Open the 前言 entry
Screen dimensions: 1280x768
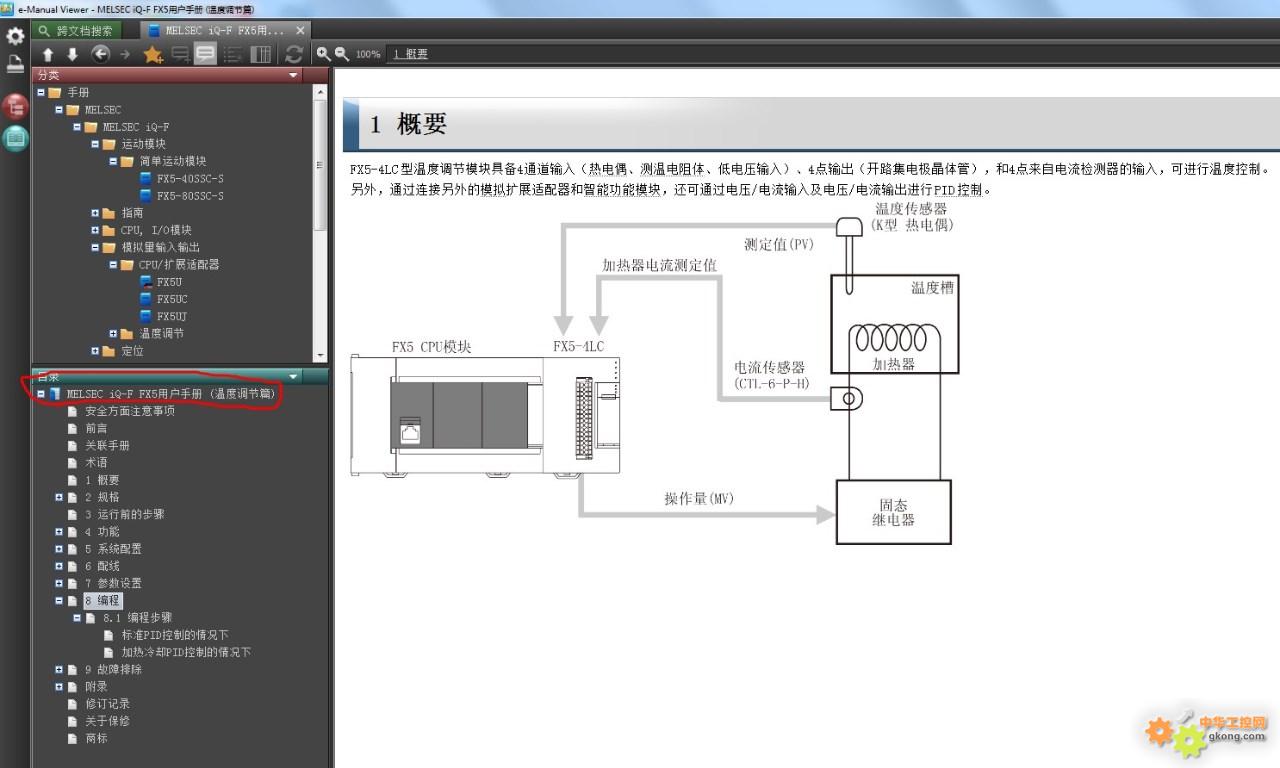coord(96,428)
